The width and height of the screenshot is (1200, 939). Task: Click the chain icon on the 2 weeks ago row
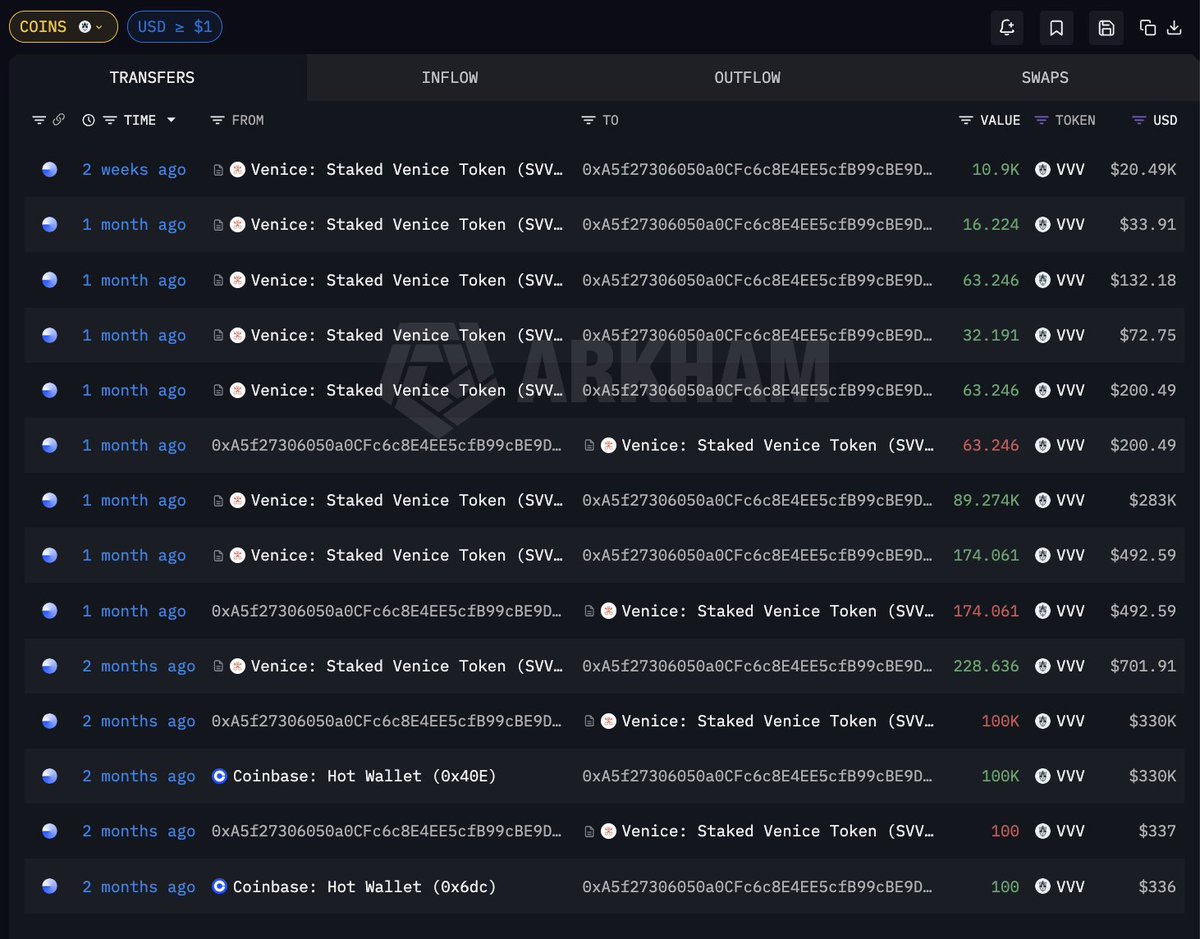pos(49,170)
